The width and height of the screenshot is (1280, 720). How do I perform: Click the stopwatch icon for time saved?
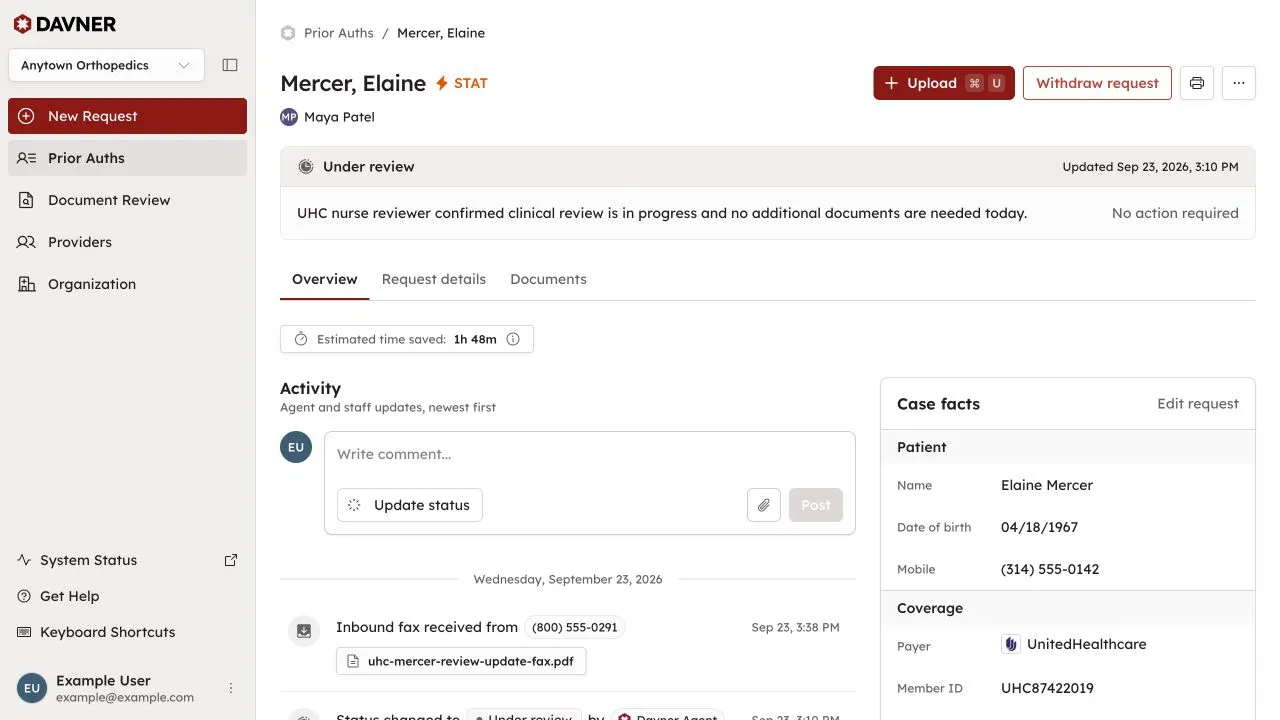[x=301, y=339]
